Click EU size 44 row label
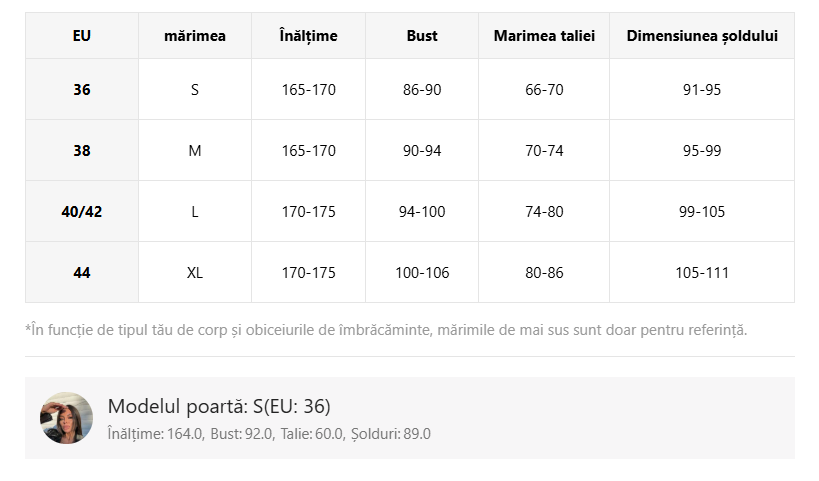The height and width of the screenshot is (481, 819). click(x=82, y=273)
